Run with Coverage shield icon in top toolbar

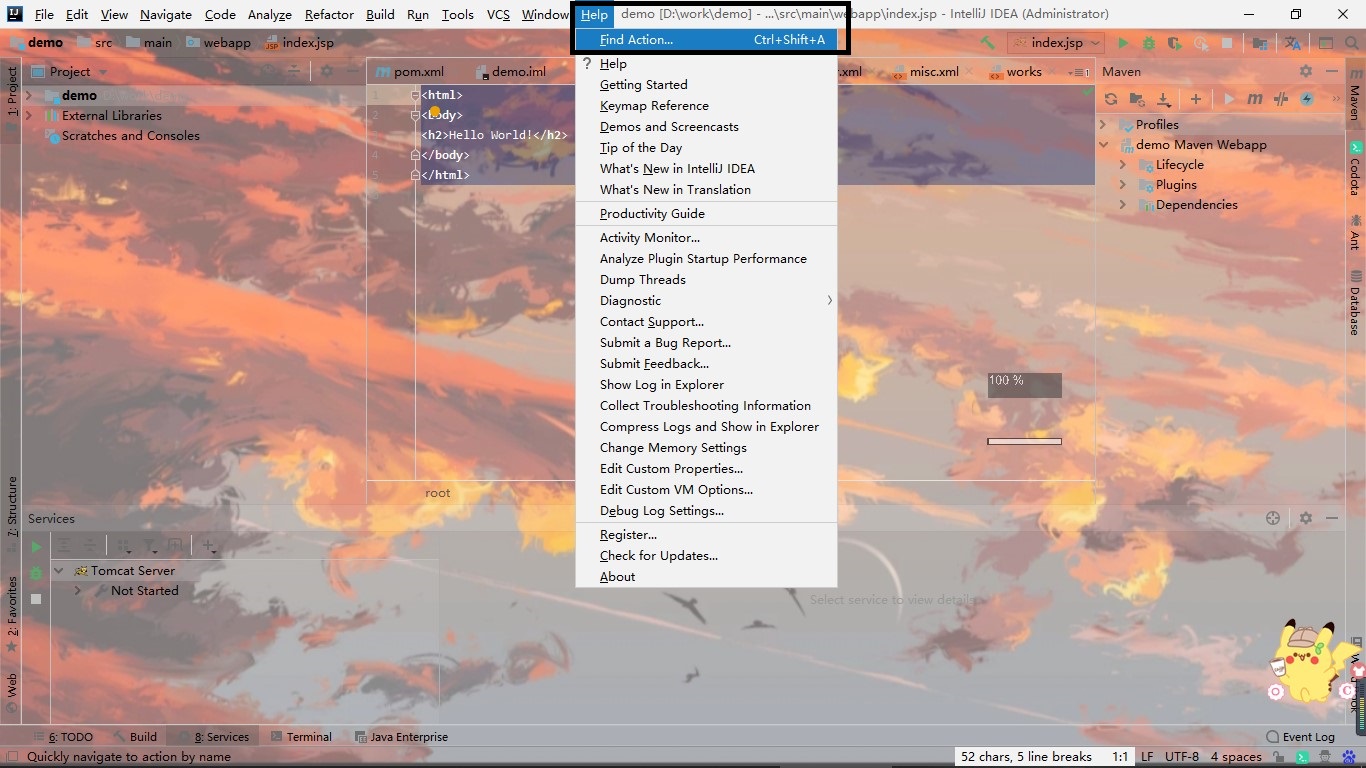point(1175,43)
